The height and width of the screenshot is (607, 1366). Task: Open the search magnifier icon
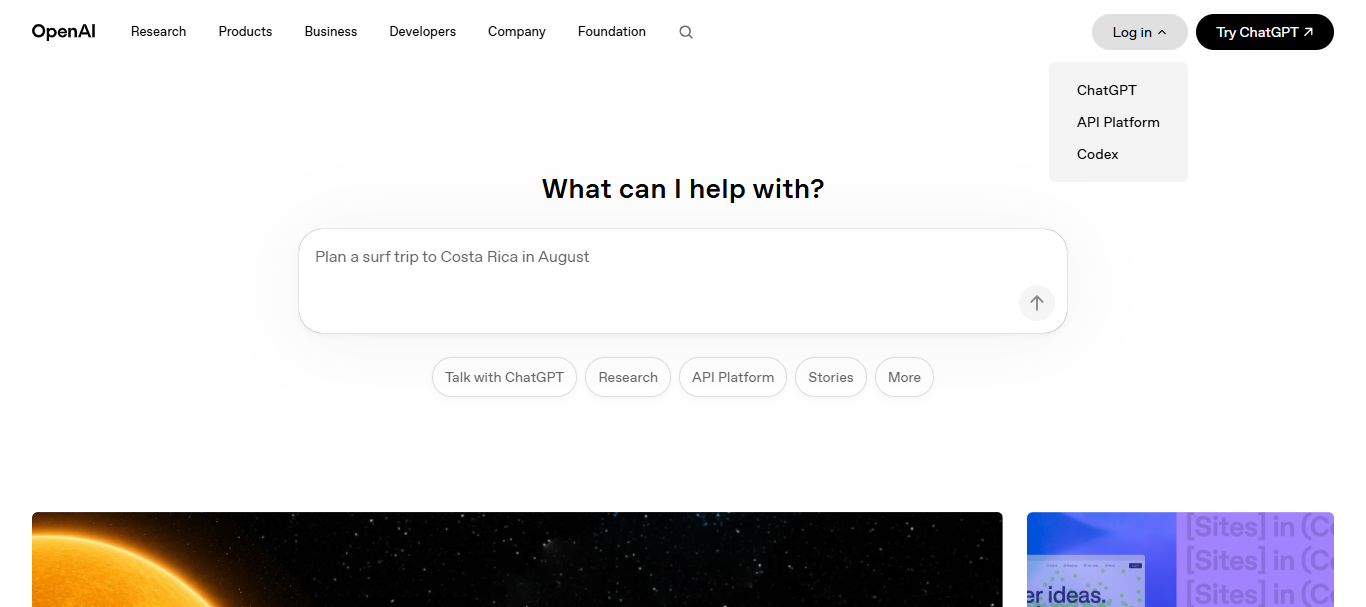(x=686, y=32)
